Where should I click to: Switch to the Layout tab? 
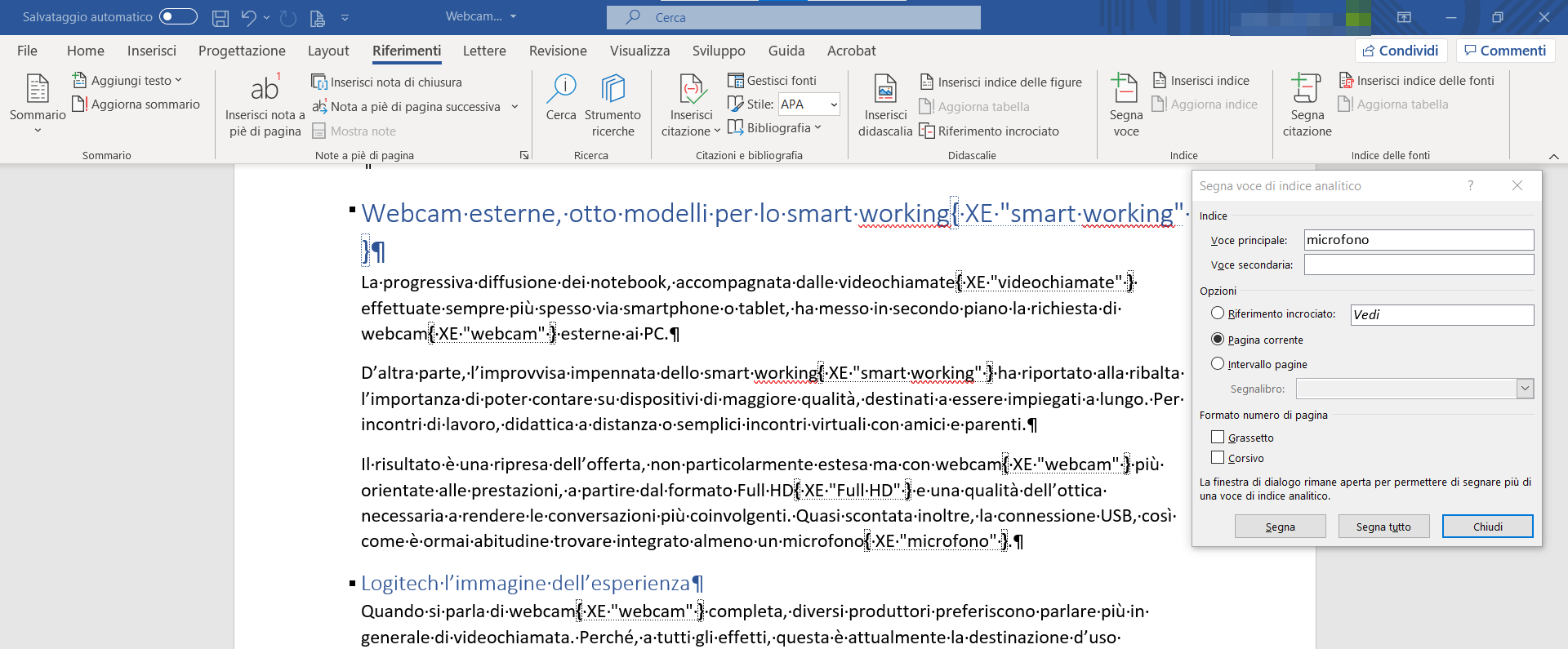coord(328,51)
